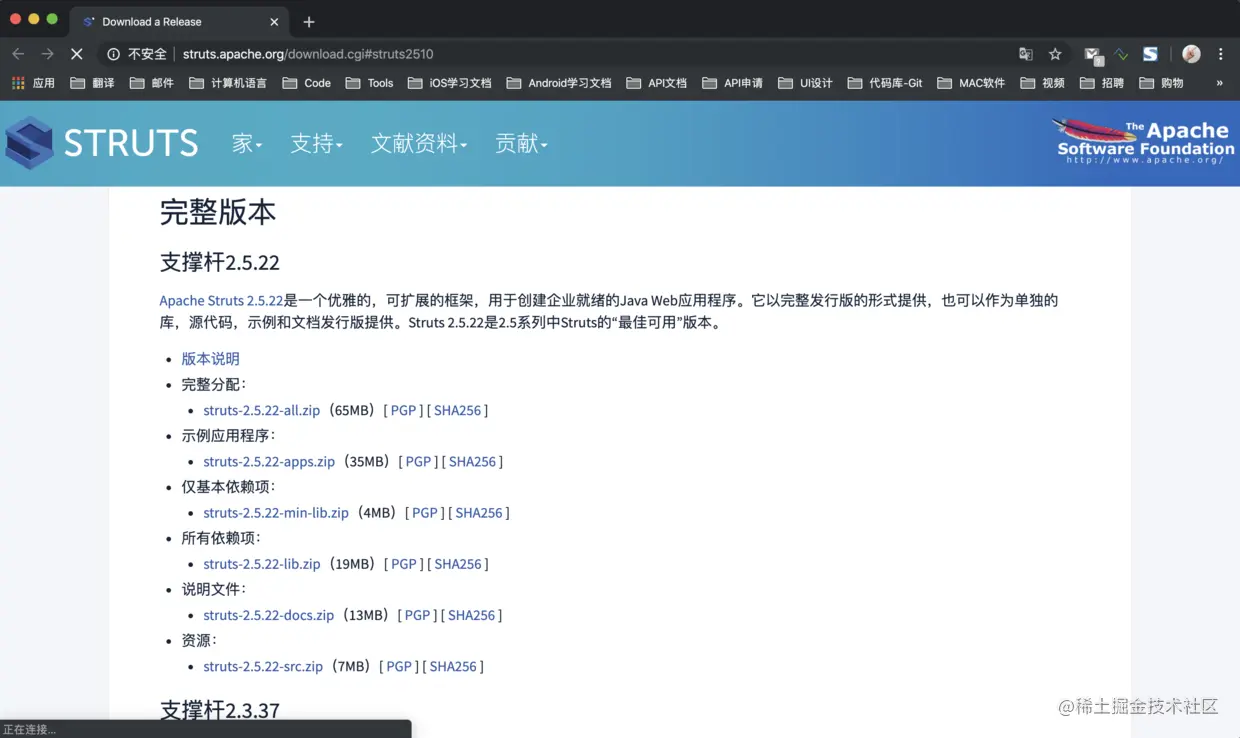Viewport: 1240px width, 738px height.
Task: Click the mail checker extension icon
Action: coord(1091,54)
